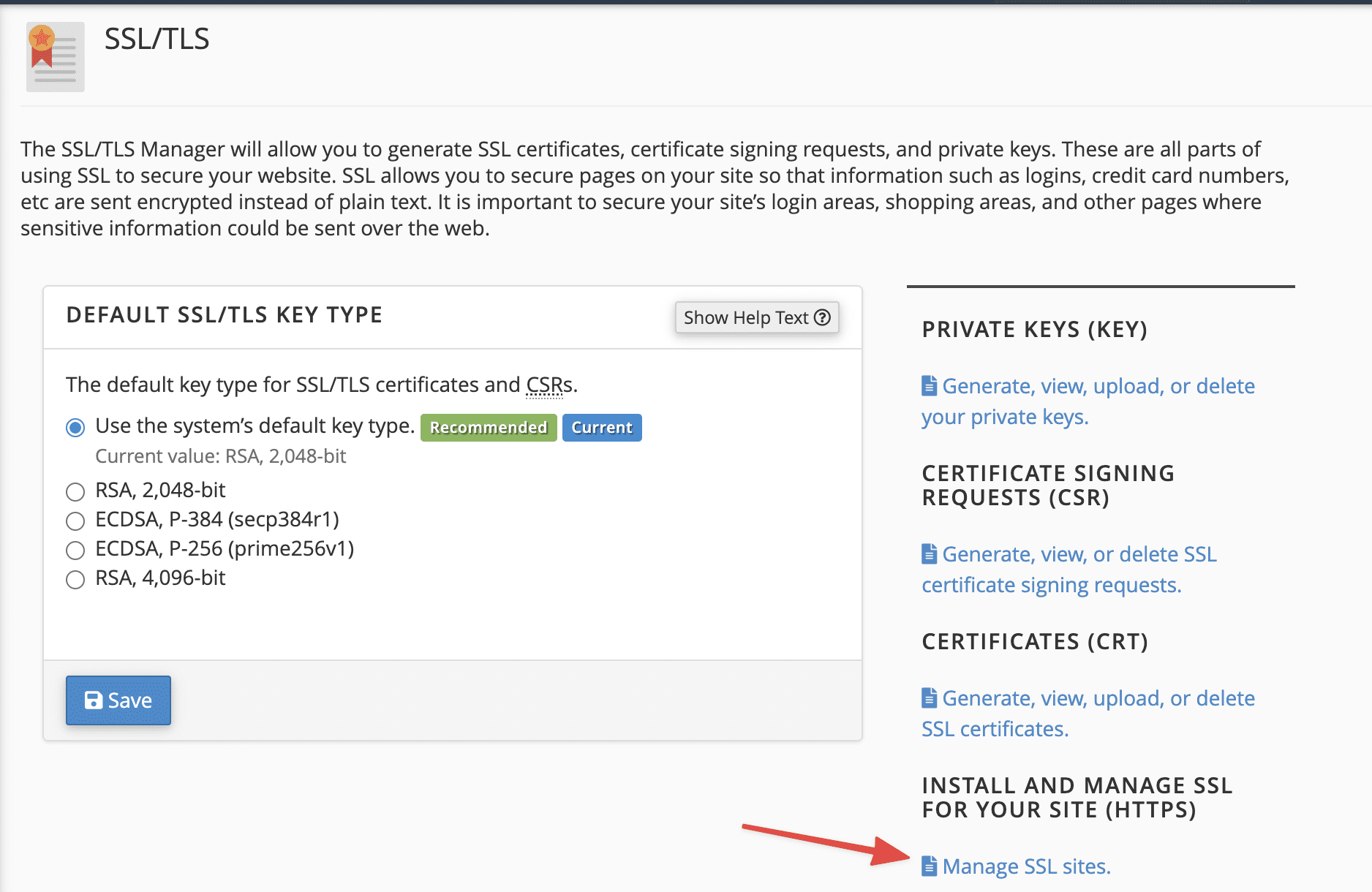Viewport: 1372px width, 892px height.
Task: Select the RSA, 2,048-bit radio button
Action: click(x=75, y=491)
